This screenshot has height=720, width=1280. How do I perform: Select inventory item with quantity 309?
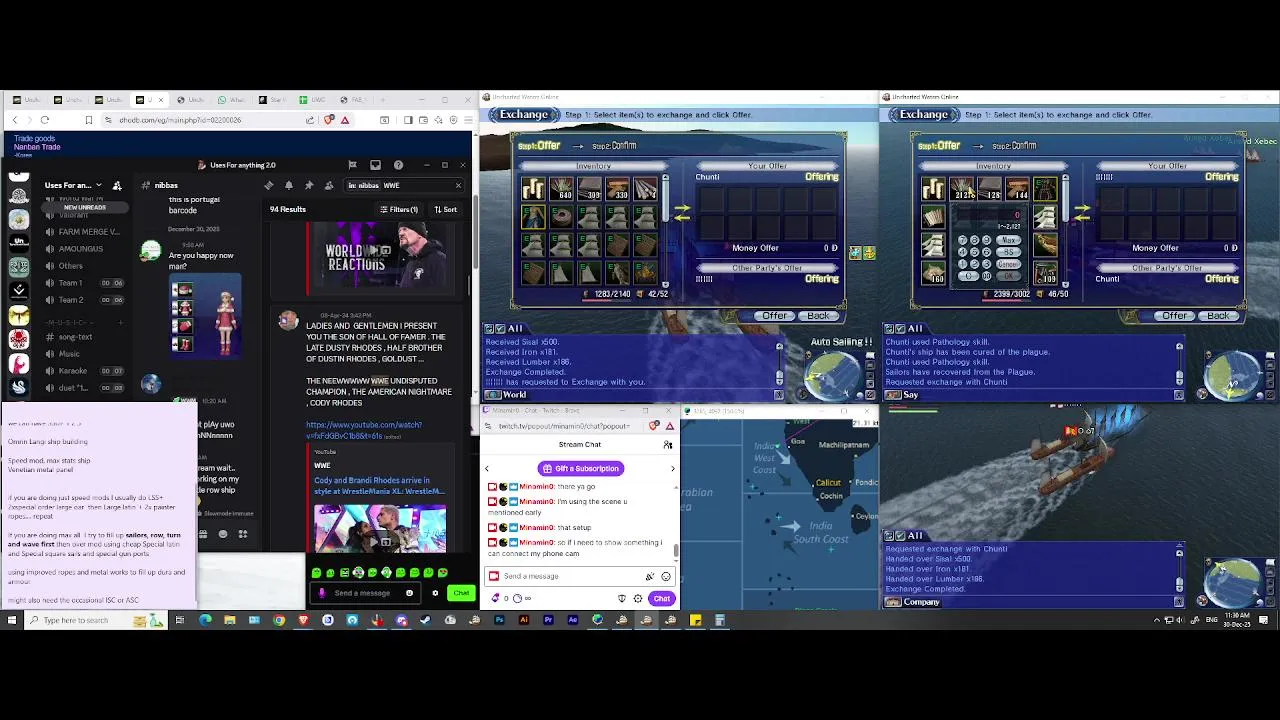tap(589, 189)
